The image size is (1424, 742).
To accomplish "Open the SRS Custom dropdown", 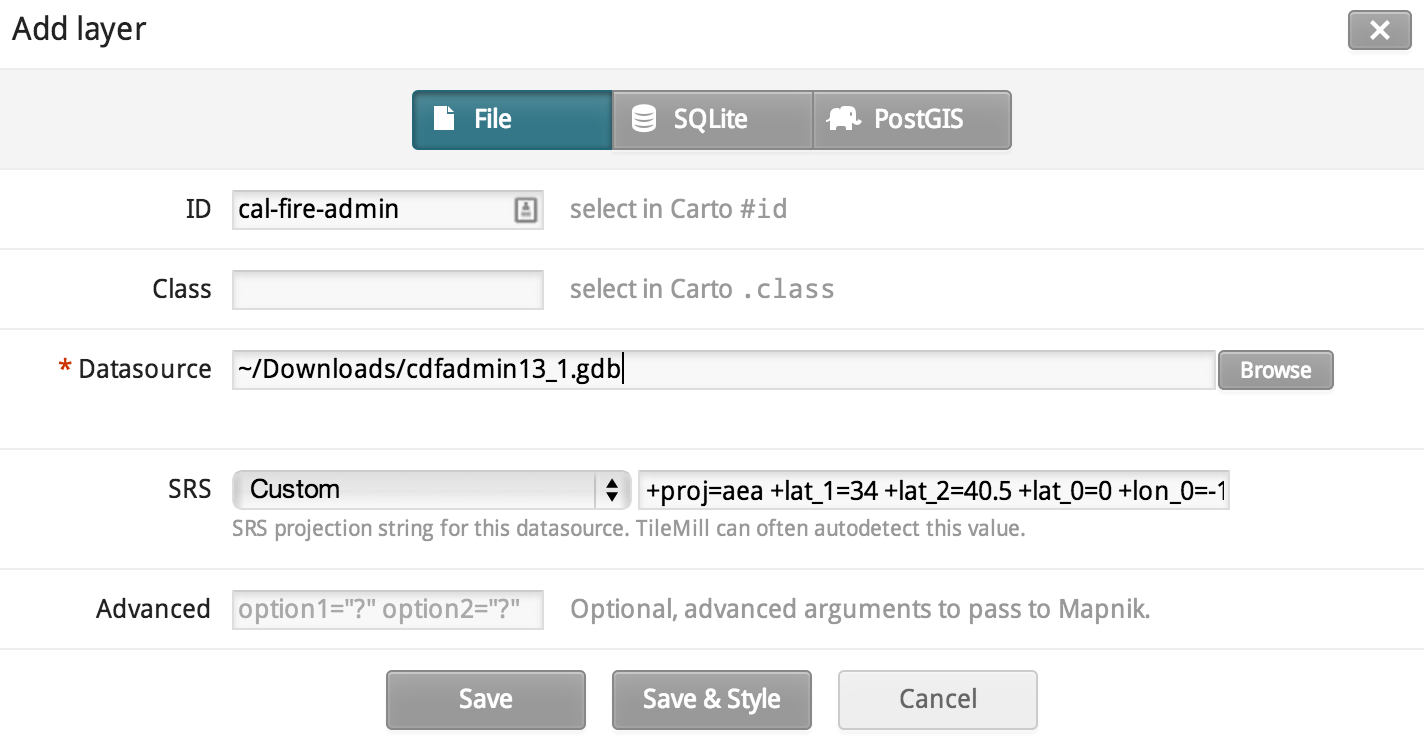I will tap(431, 489).
